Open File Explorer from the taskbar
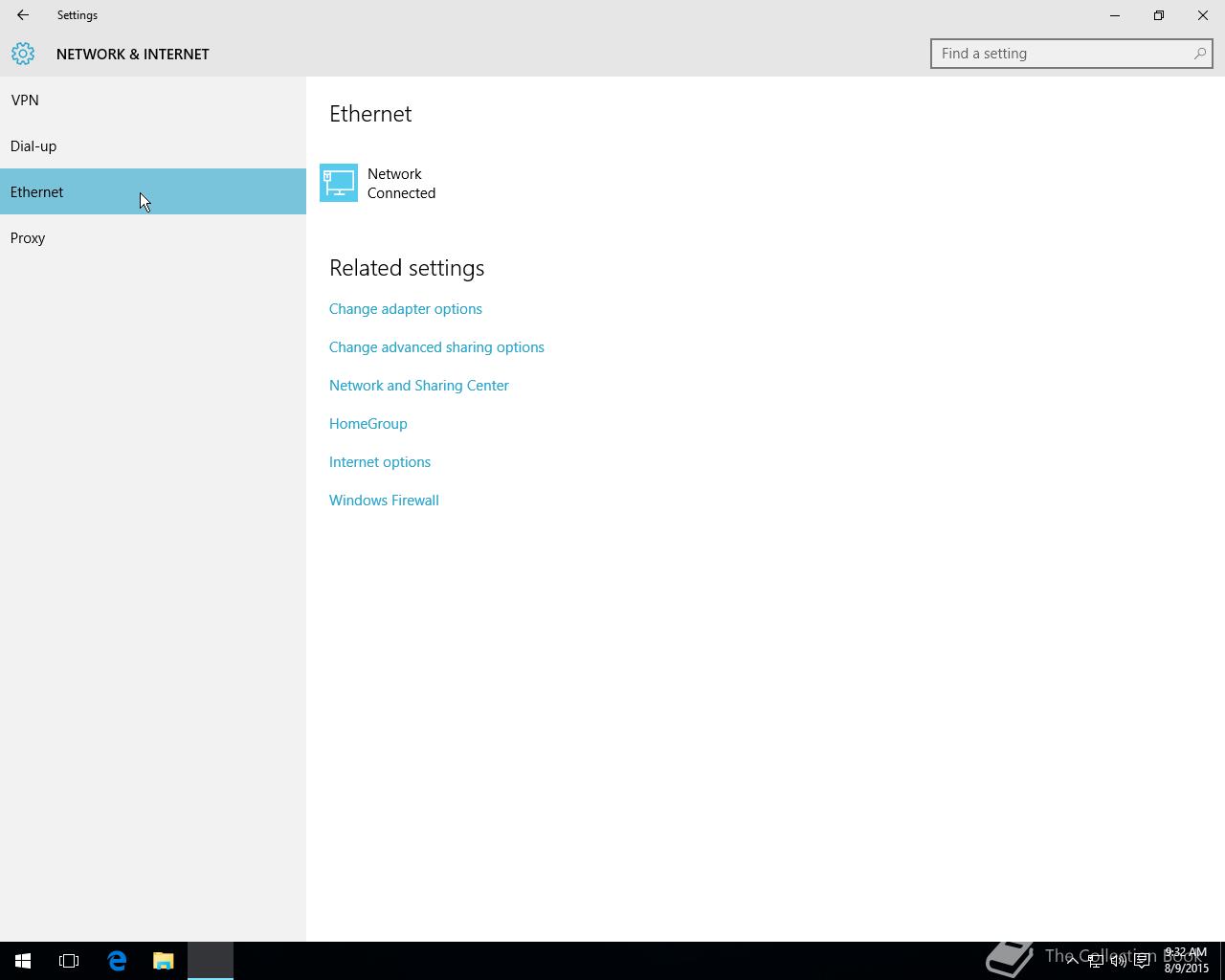This screenshot has width=1225, height=980. coord(164,961)
